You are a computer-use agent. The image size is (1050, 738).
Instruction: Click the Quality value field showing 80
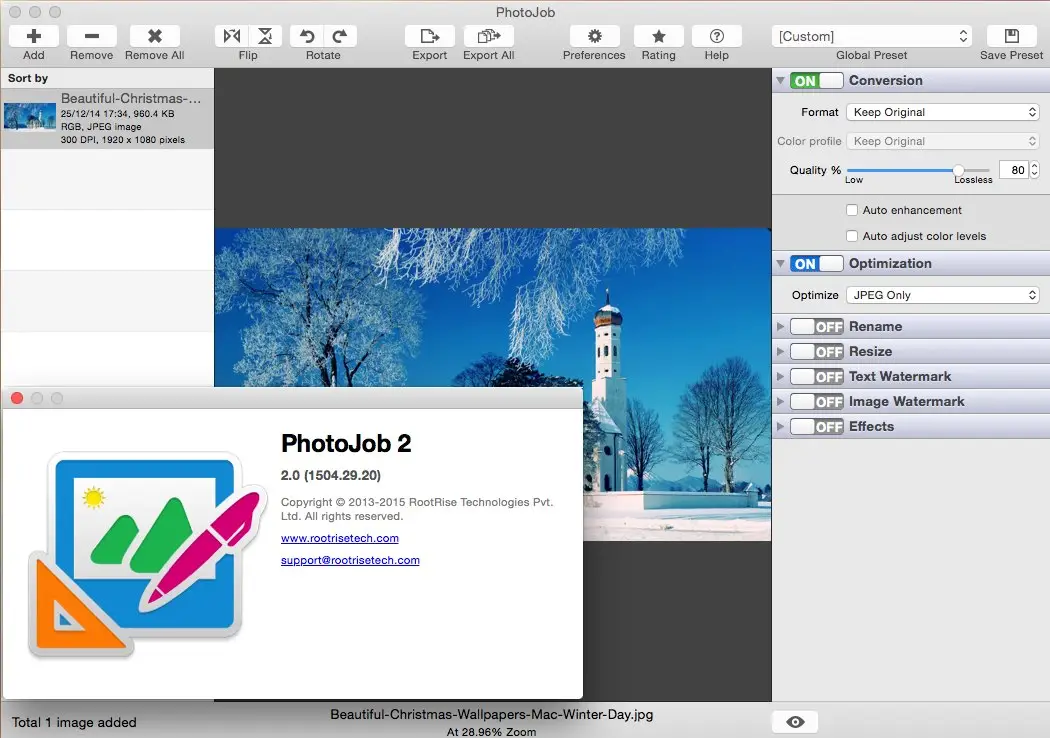pyautogui.click(x=1013, y=170)
